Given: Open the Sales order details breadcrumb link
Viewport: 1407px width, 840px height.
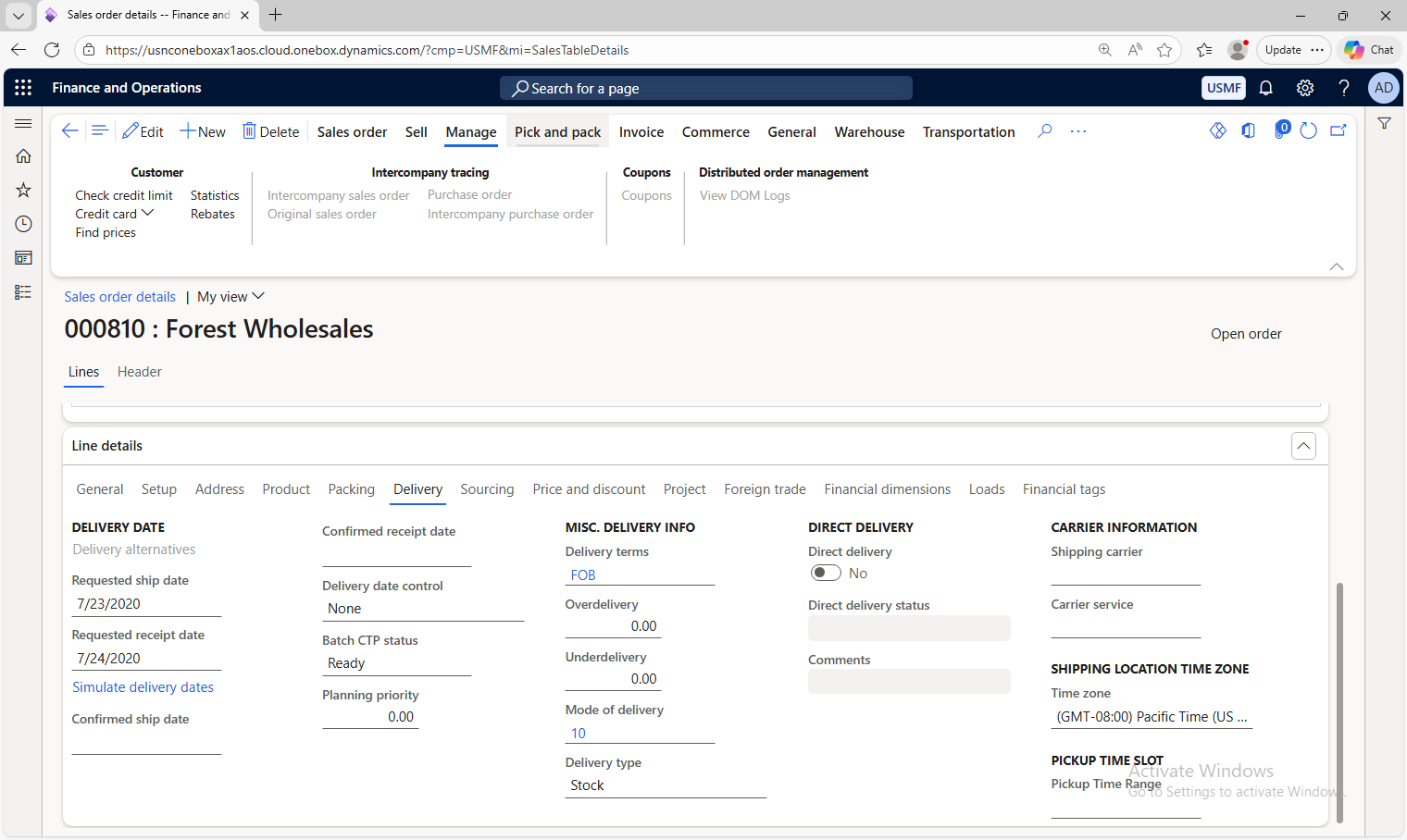Looking at the screenshot, I should tap(120, 297).
